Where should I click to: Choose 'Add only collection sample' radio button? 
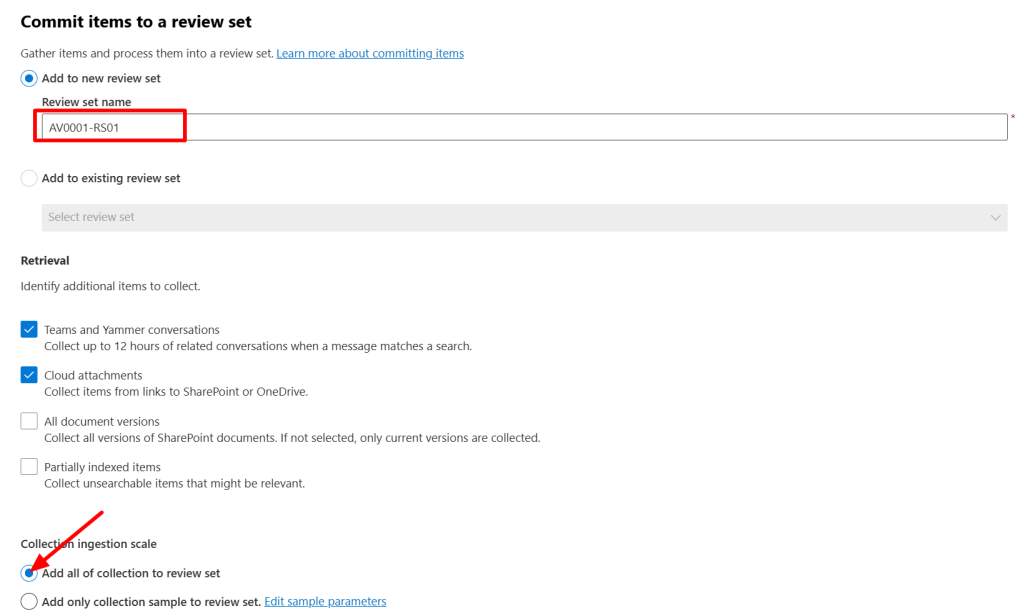point(29,601)
